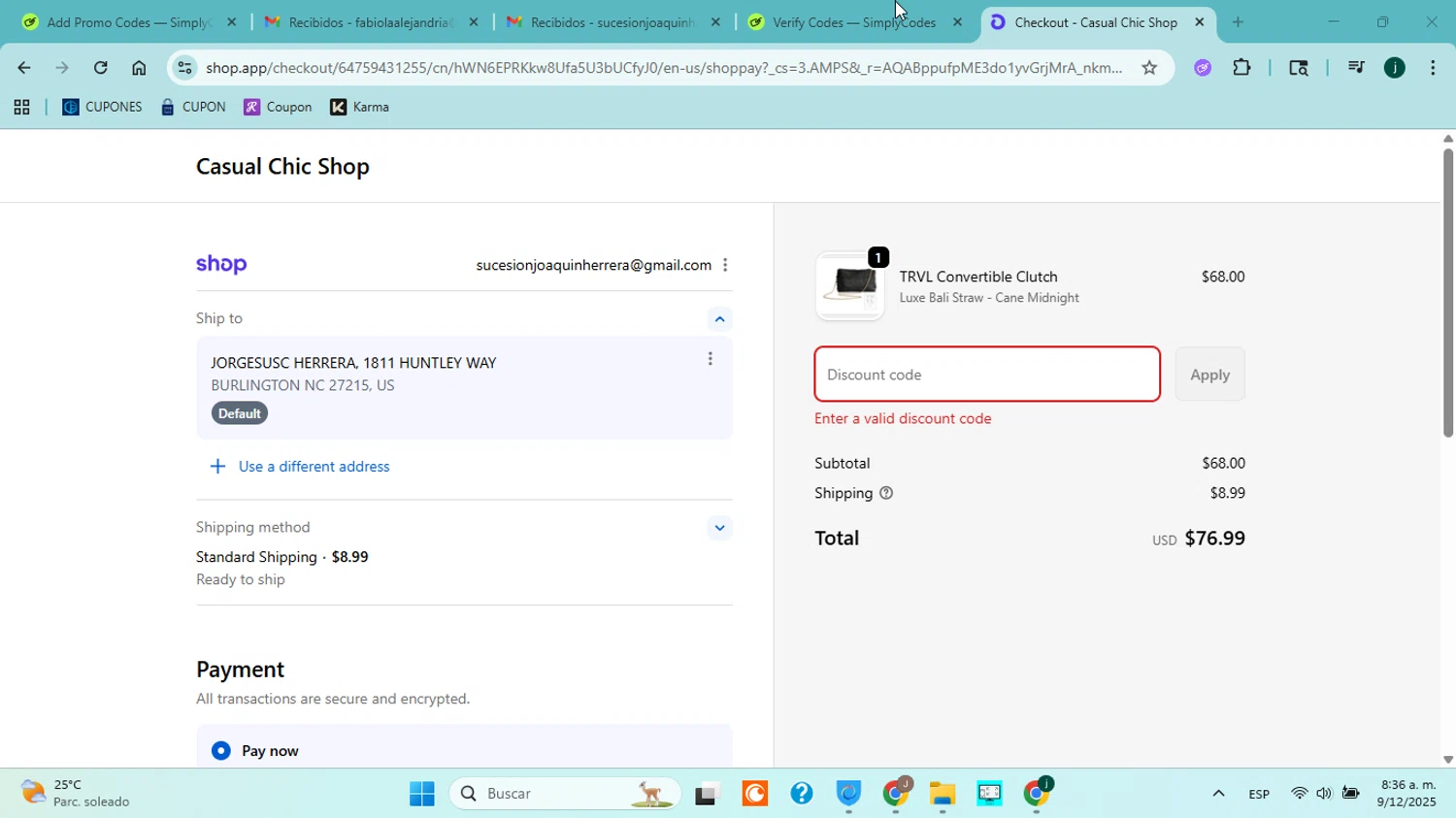Open the Coupon bookmark
The image size is (1456, 818).
click(278, 108)
